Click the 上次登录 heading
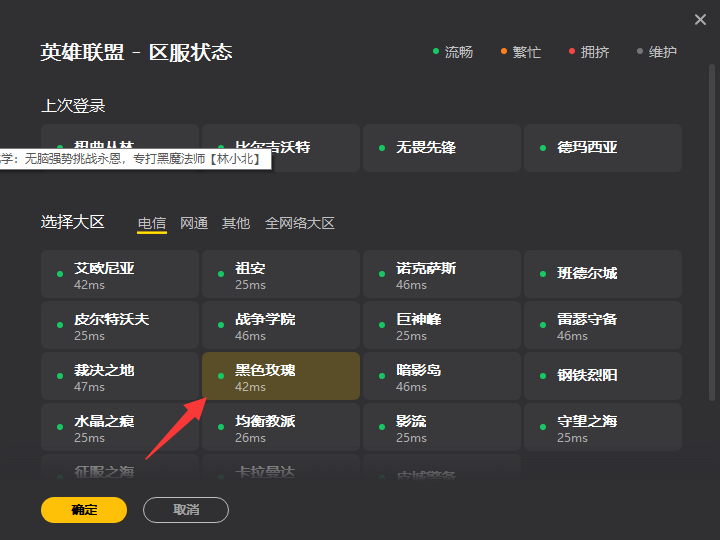The height and width of the screenshot is (540, 720). tap(73, 106)
